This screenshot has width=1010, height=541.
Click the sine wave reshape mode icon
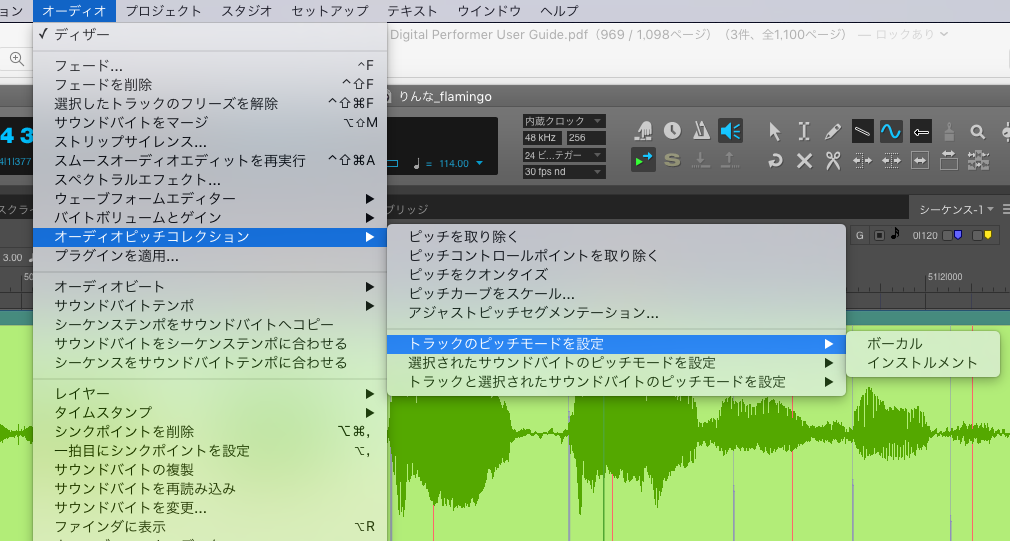pos(891,131)
